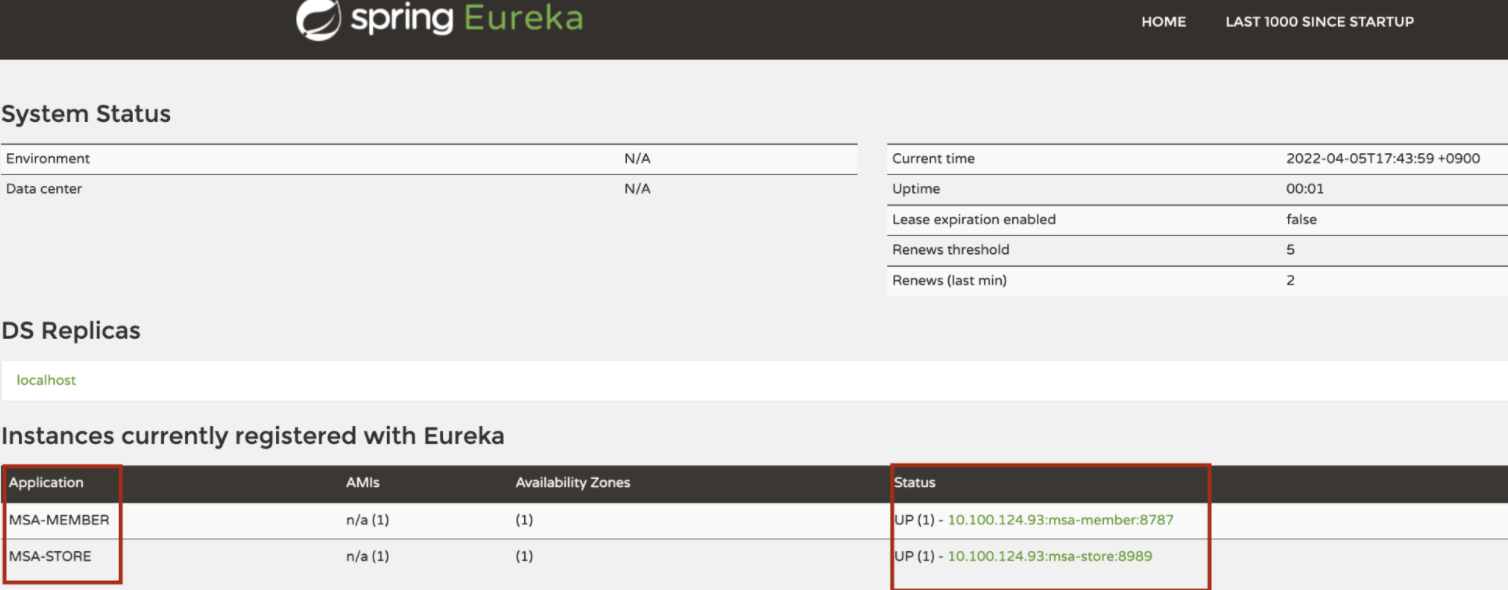Screen dimensions: 1508x590
Task: Open the msa-member:8787 instance link
Action: point(1061,520)
